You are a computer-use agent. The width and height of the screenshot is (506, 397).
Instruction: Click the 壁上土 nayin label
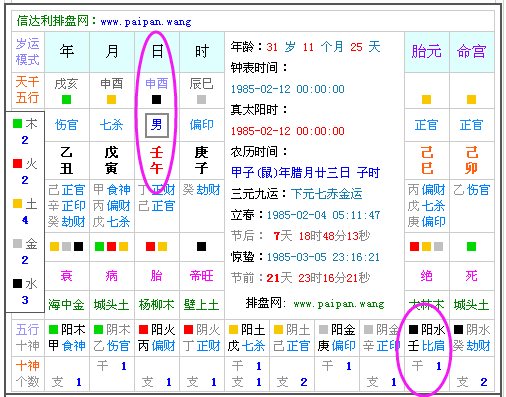pos(201,305)
